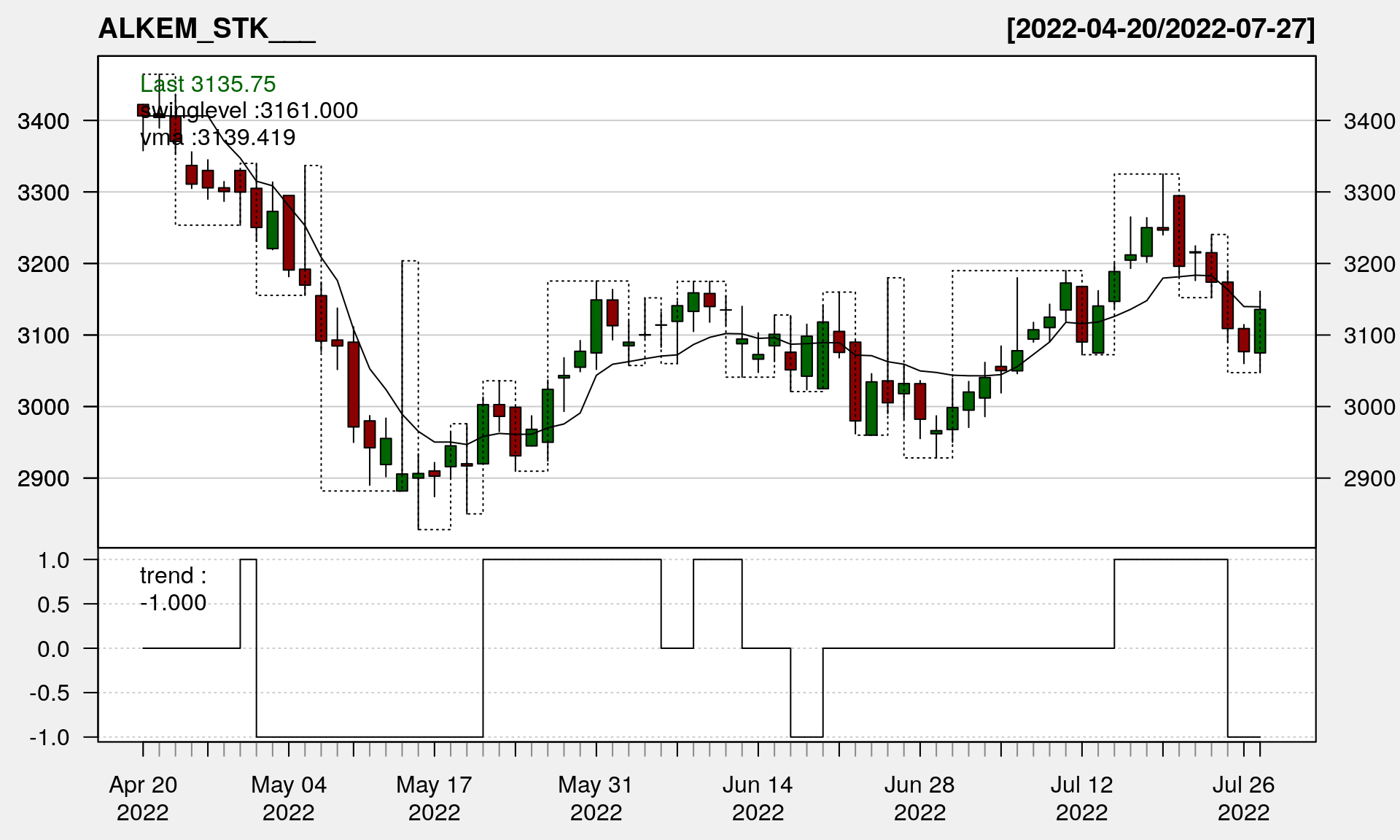Image resolution: width=1400 pixels, height=840 pixels.
Task: Click the ALKEM_STK chart title
Action: (x=206, y=29)
